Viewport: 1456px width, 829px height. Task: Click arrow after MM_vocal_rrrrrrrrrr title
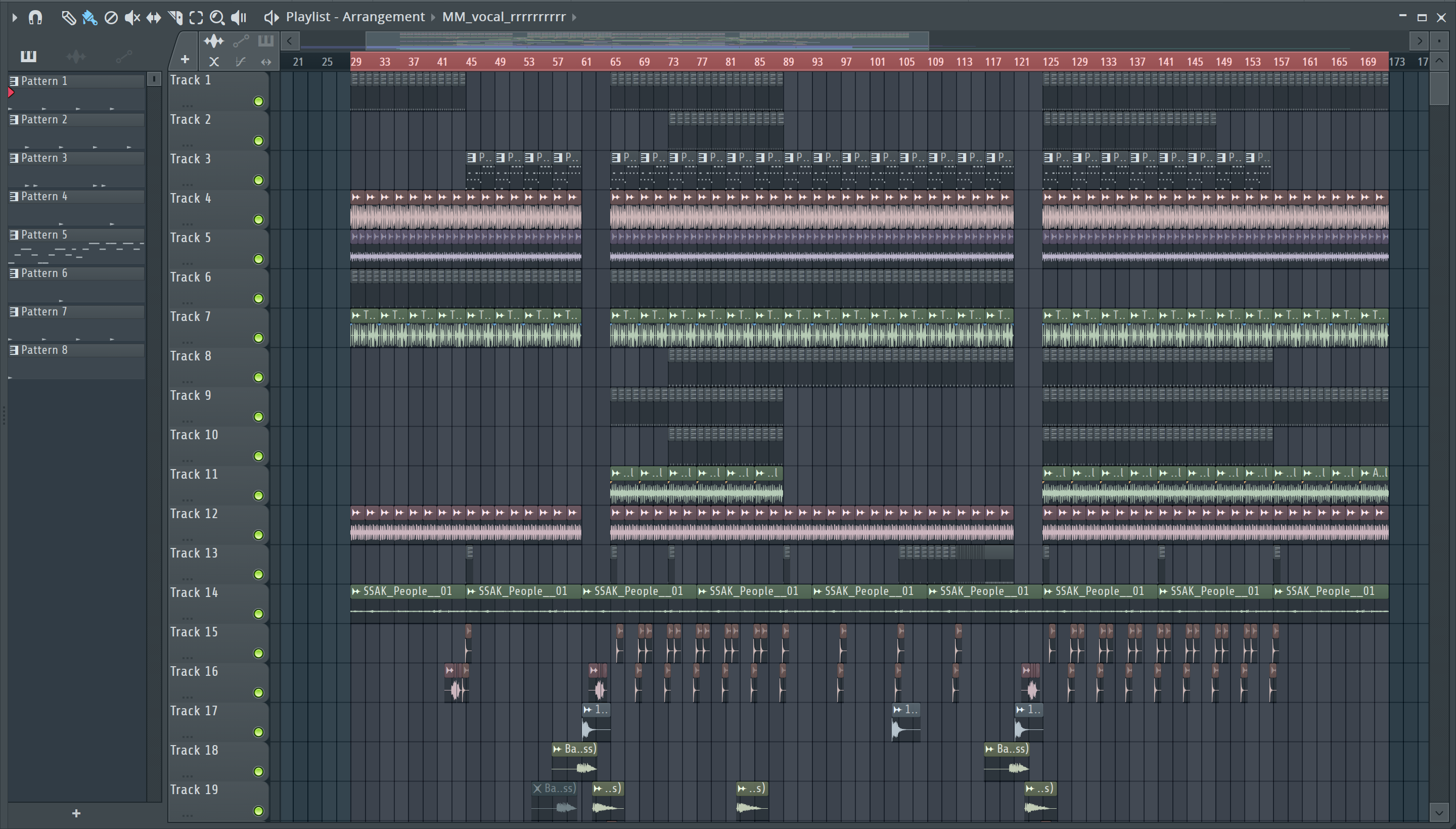574,17
